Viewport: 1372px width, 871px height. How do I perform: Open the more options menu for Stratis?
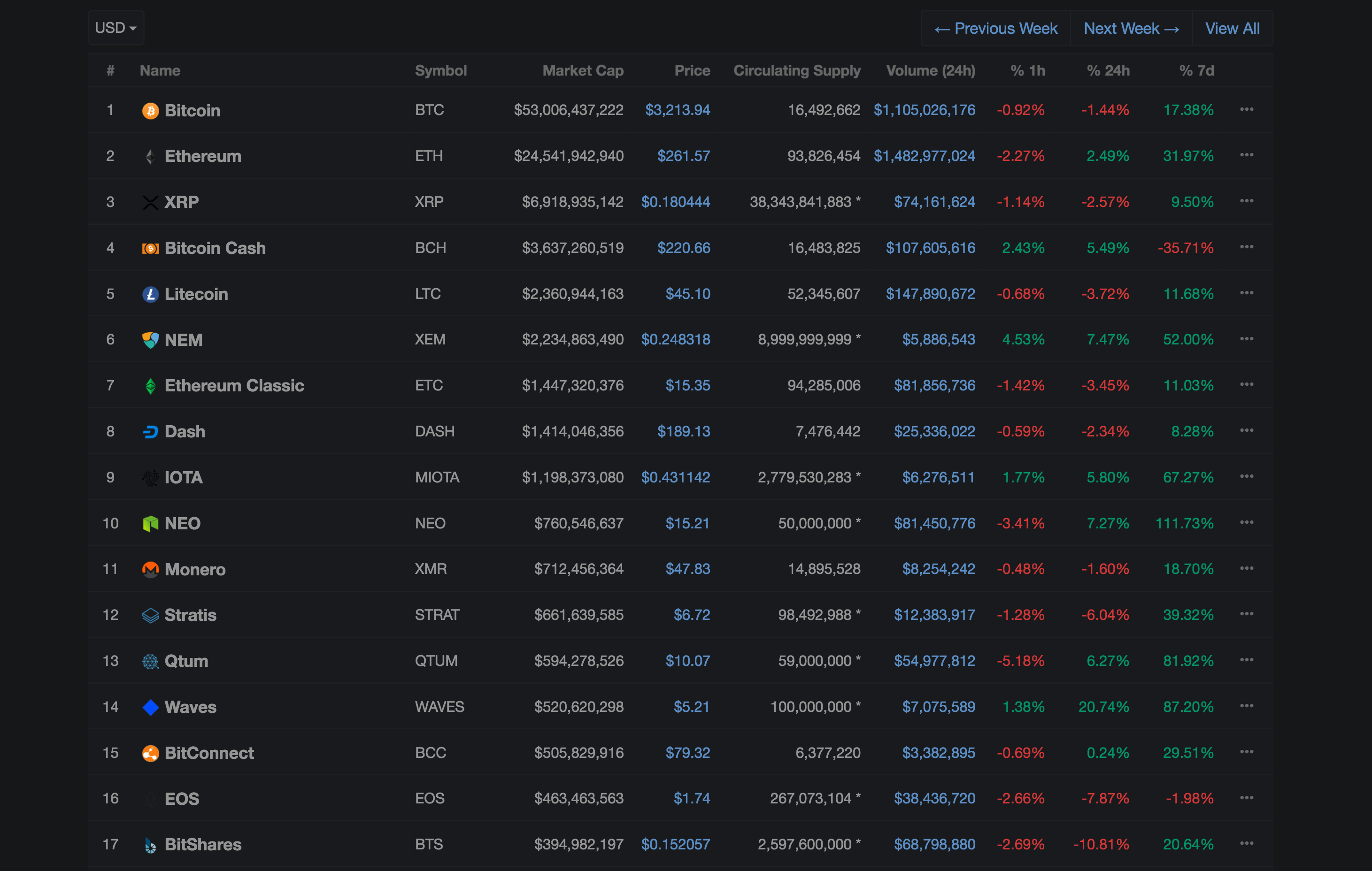tap(1246, 614)
